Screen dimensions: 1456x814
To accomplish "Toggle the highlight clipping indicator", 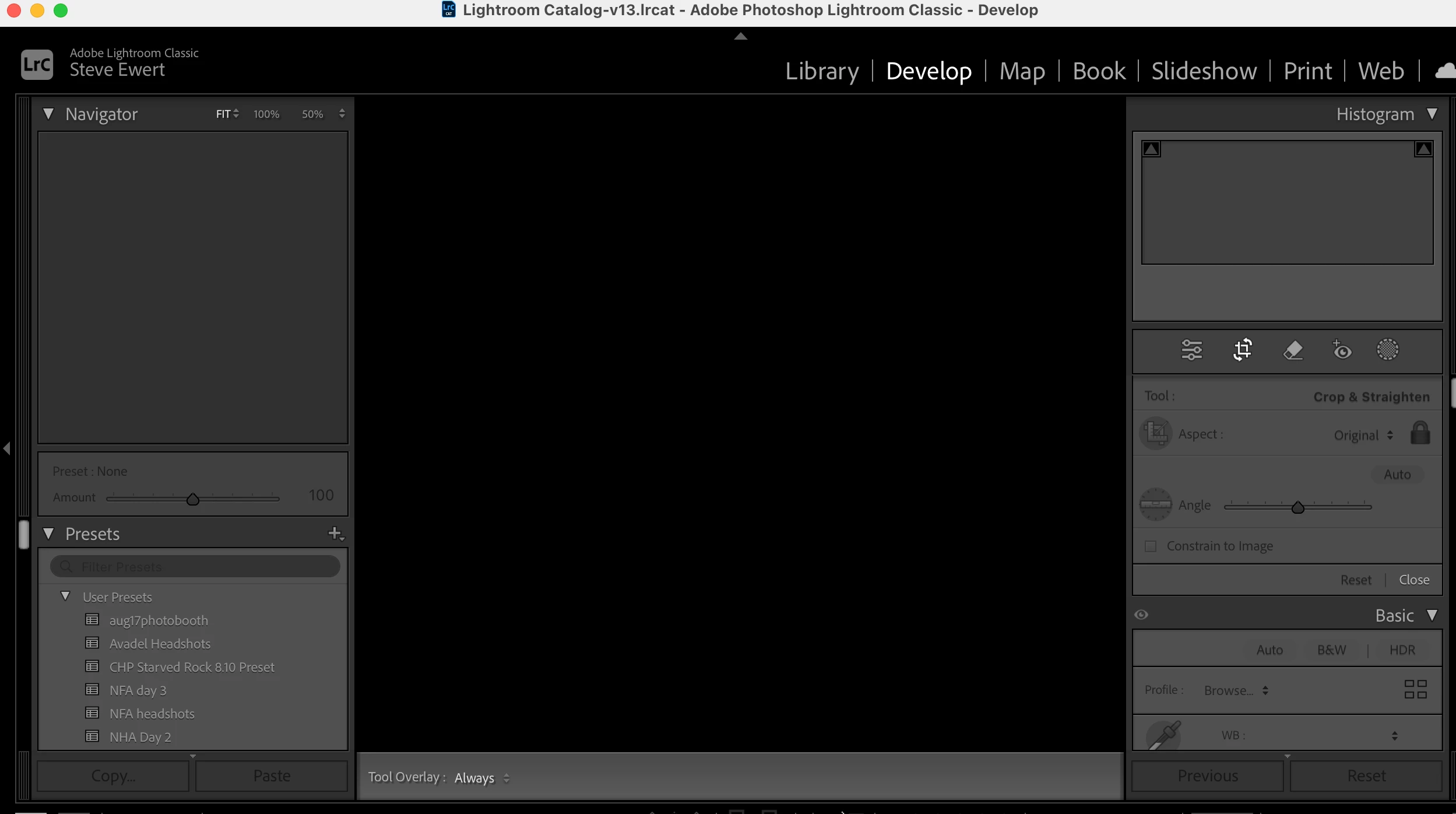I will (x=1423, y=149).
